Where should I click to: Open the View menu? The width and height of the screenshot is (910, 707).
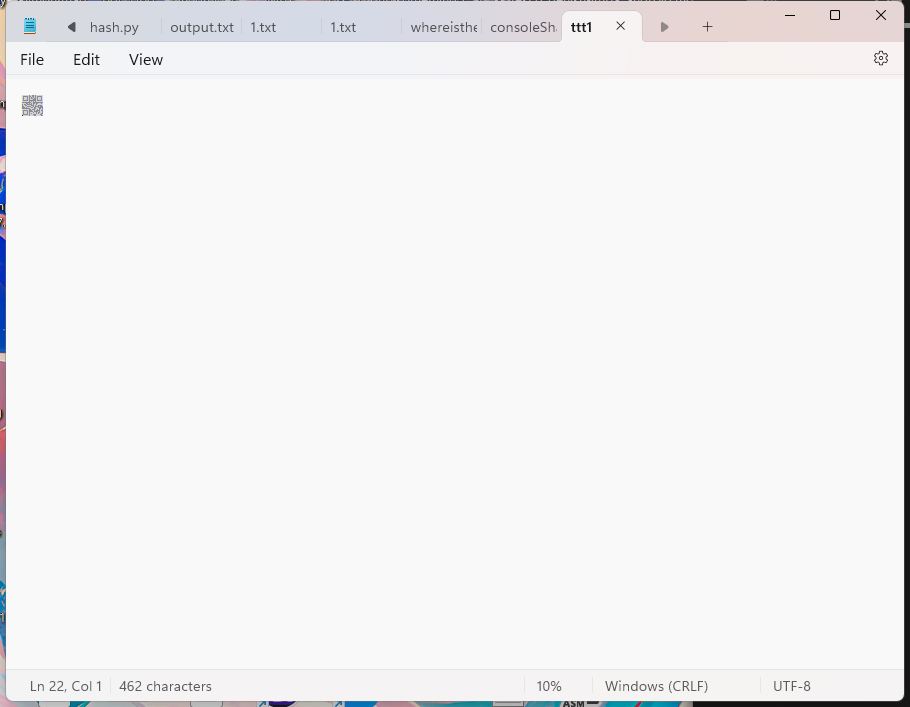click(145, 60)
